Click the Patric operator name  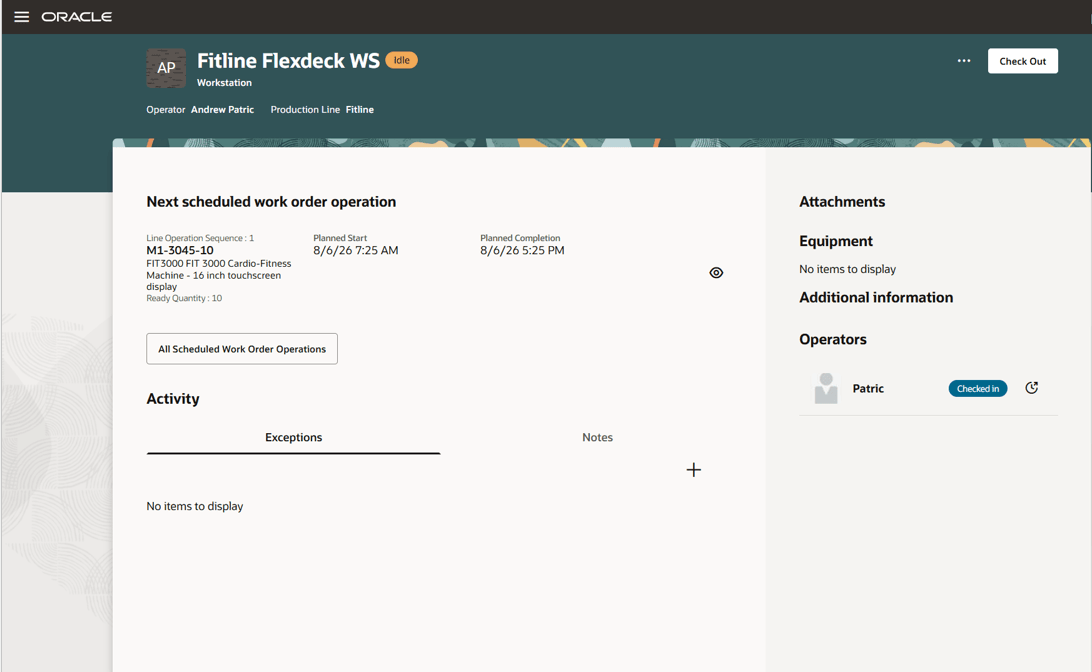[x=868, y=389]
